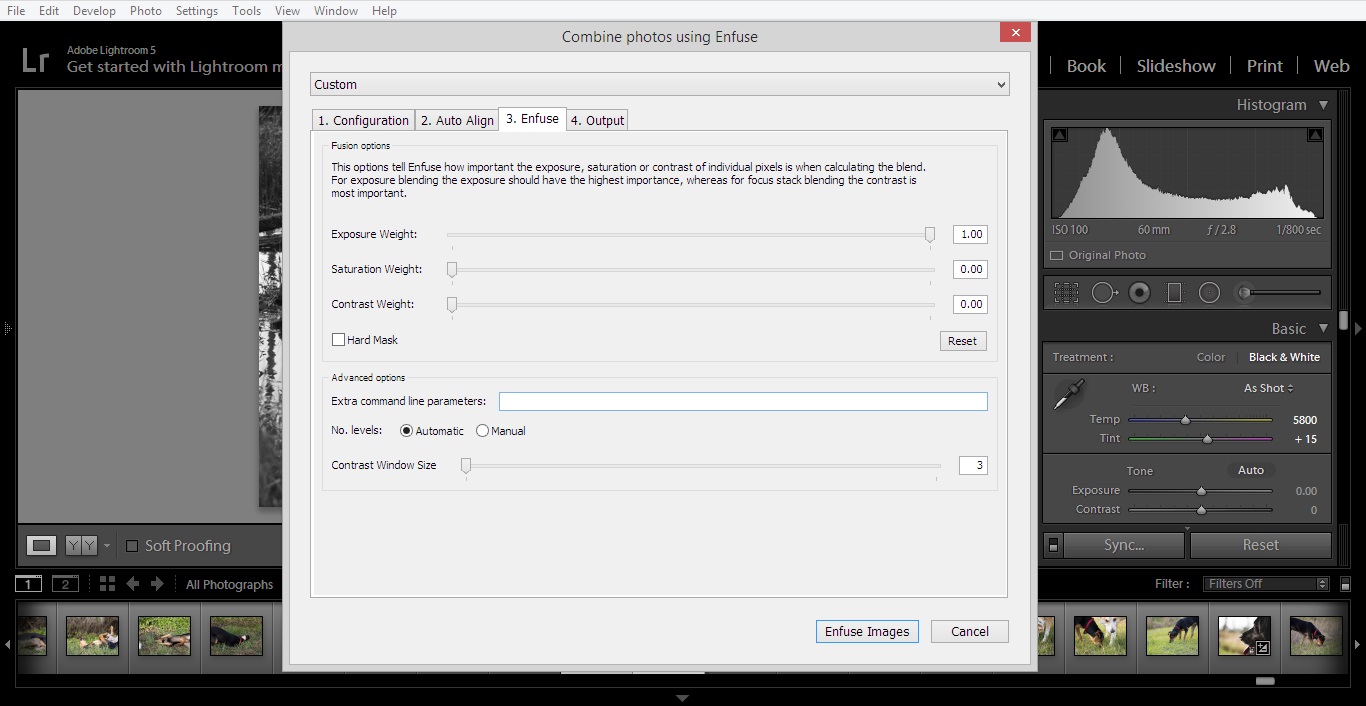Viewport: 1366px width, 706px height.
Task: Show left panel via left edge arrow
Action: click(6, 328)
